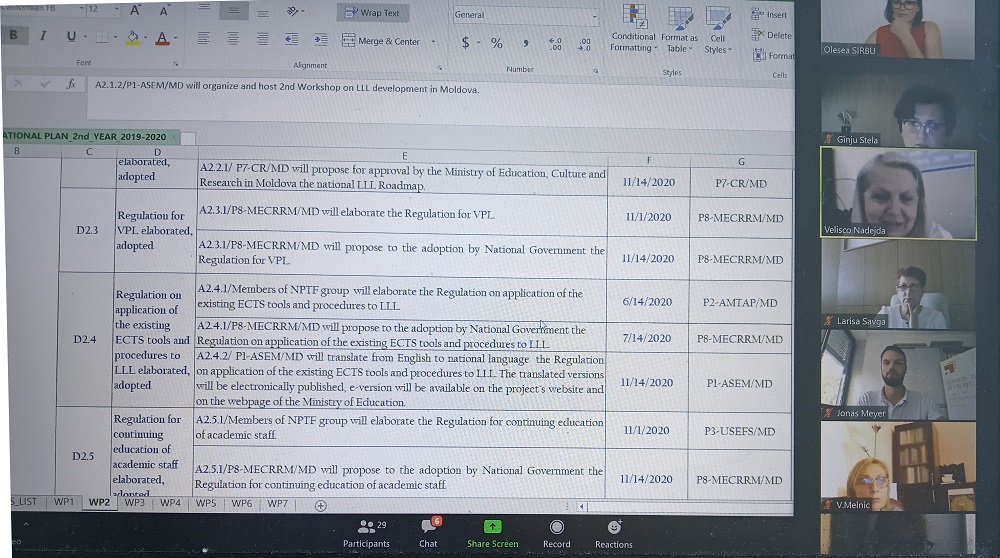Toggle Wrap Text for the cell
The image size is (1000, 558).
pos(370,13)
